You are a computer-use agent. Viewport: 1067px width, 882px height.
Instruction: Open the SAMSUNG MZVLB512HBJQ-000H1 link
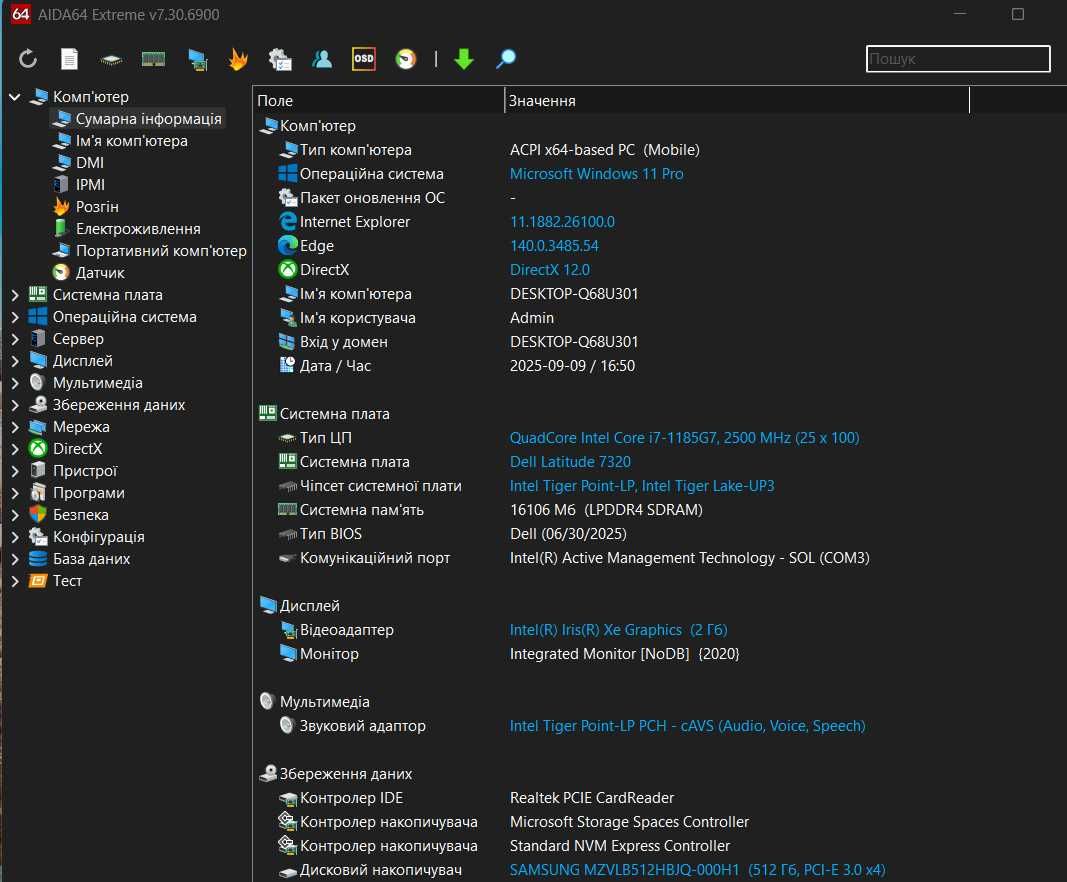(697, 870)
